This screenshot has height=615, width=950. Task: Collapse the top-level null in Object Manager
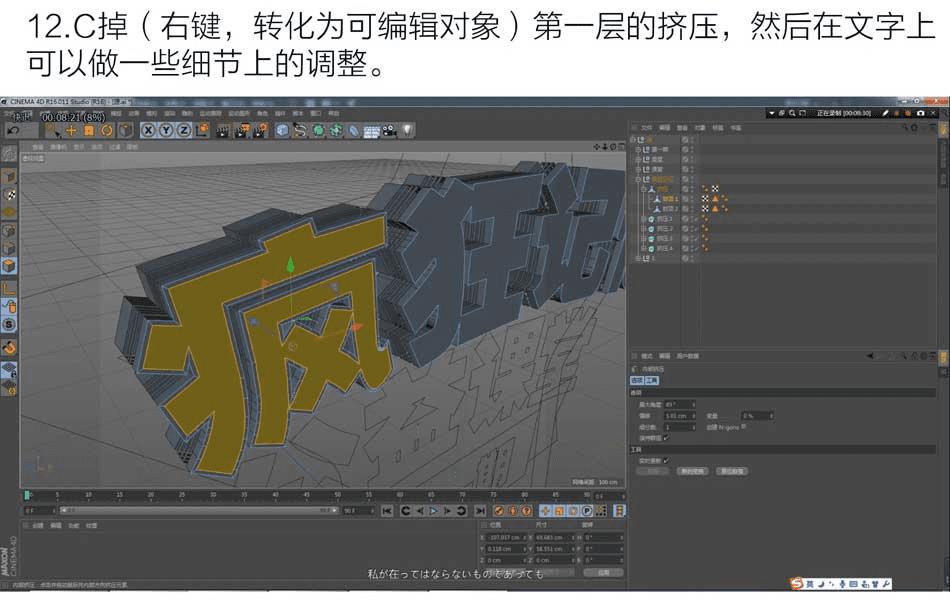[633, 140]
